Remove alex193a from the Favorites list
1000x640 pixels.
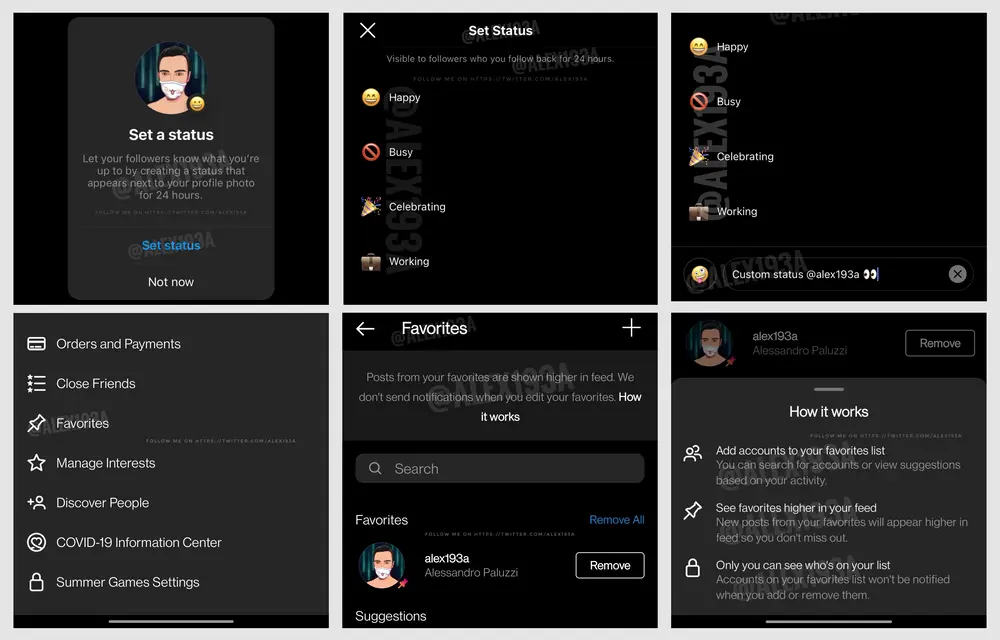pos(610,565)
